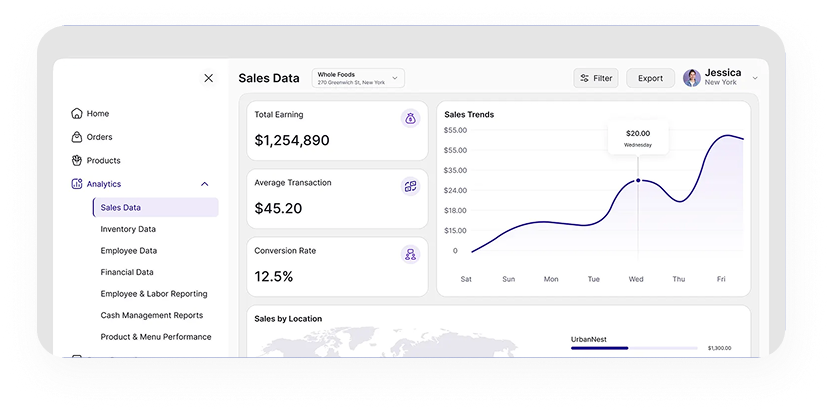Go to Financial Data page

[127, 272]
